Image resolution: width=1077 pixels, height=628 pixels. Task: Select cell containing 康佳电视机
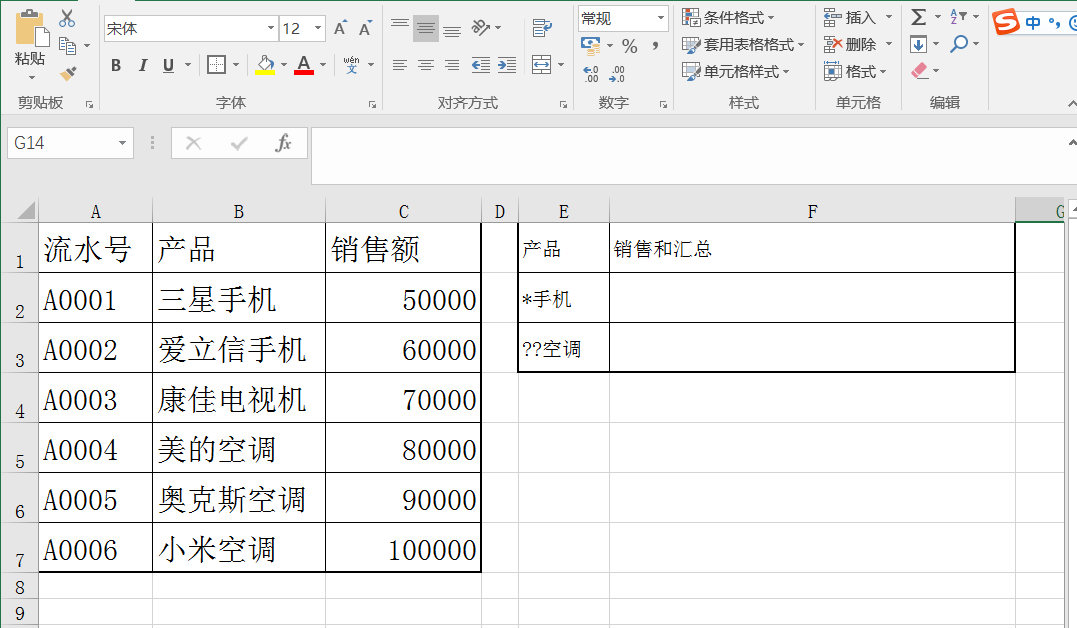point(238,400)
